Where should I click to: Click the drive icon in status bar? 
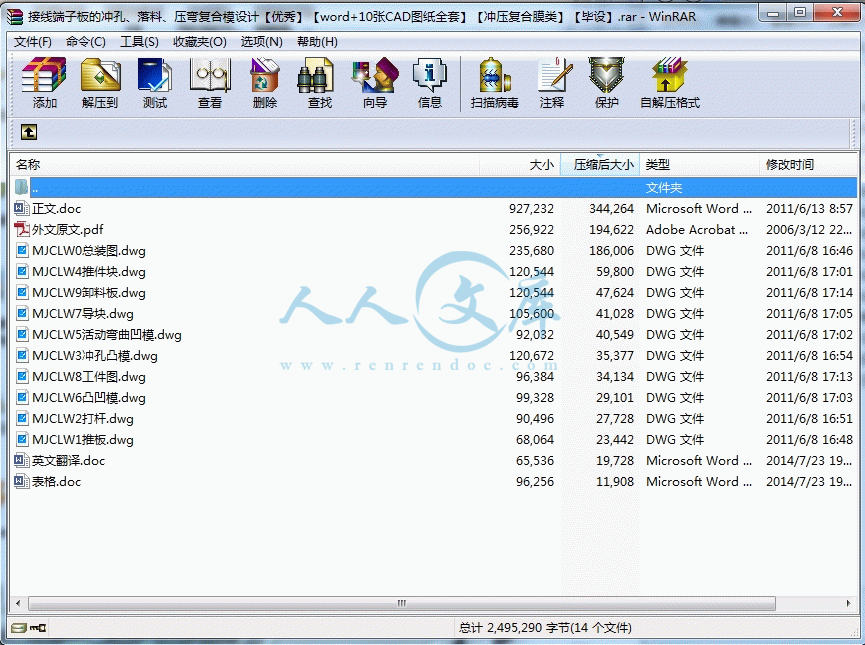pos(19,628)
